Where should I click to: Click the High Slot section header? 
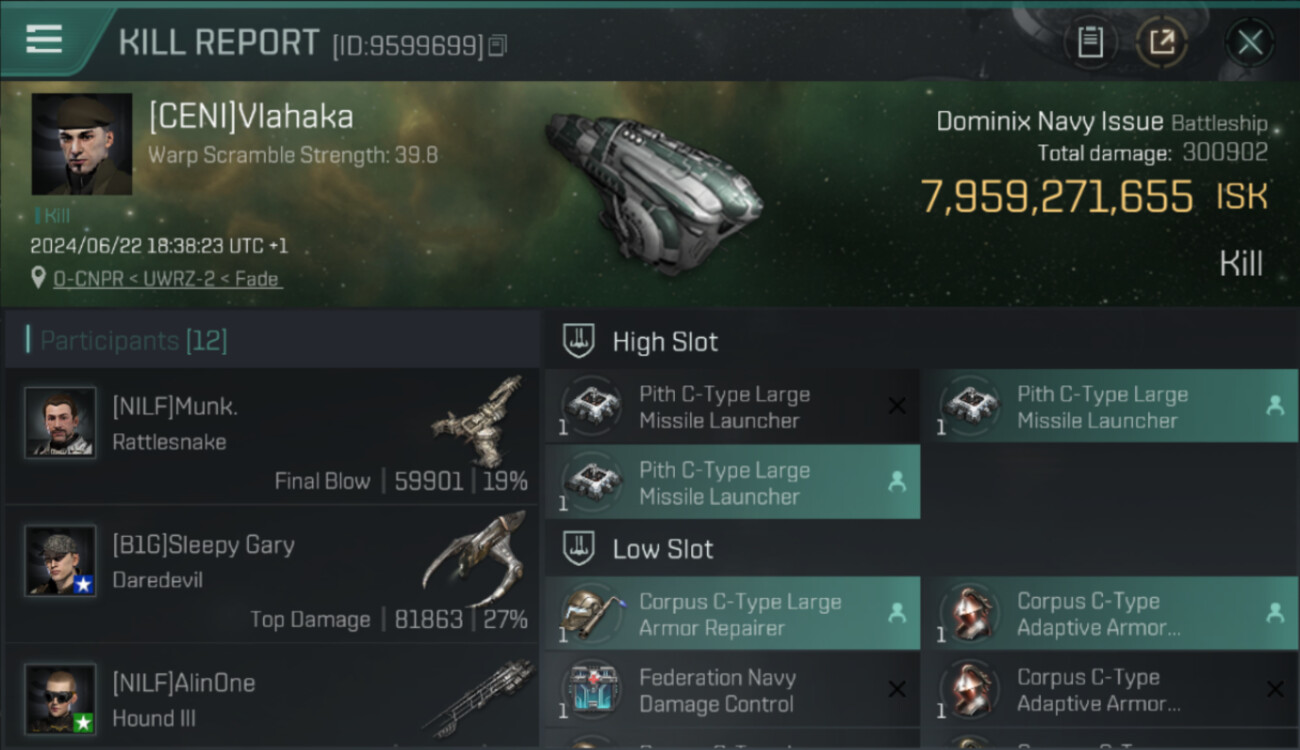pos(665,342)
